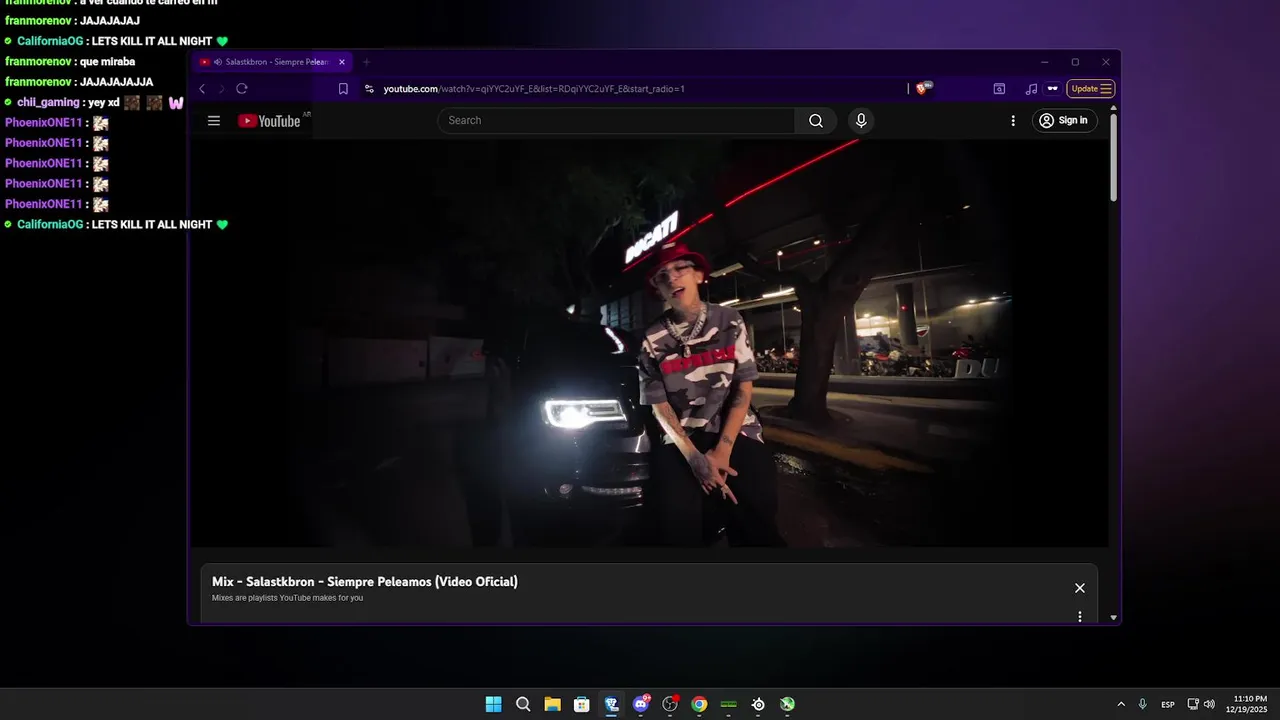This screenshot has width=1280, height=720.
Task: Open site settings icon beside youtube.com
Action: click(369, 89)
